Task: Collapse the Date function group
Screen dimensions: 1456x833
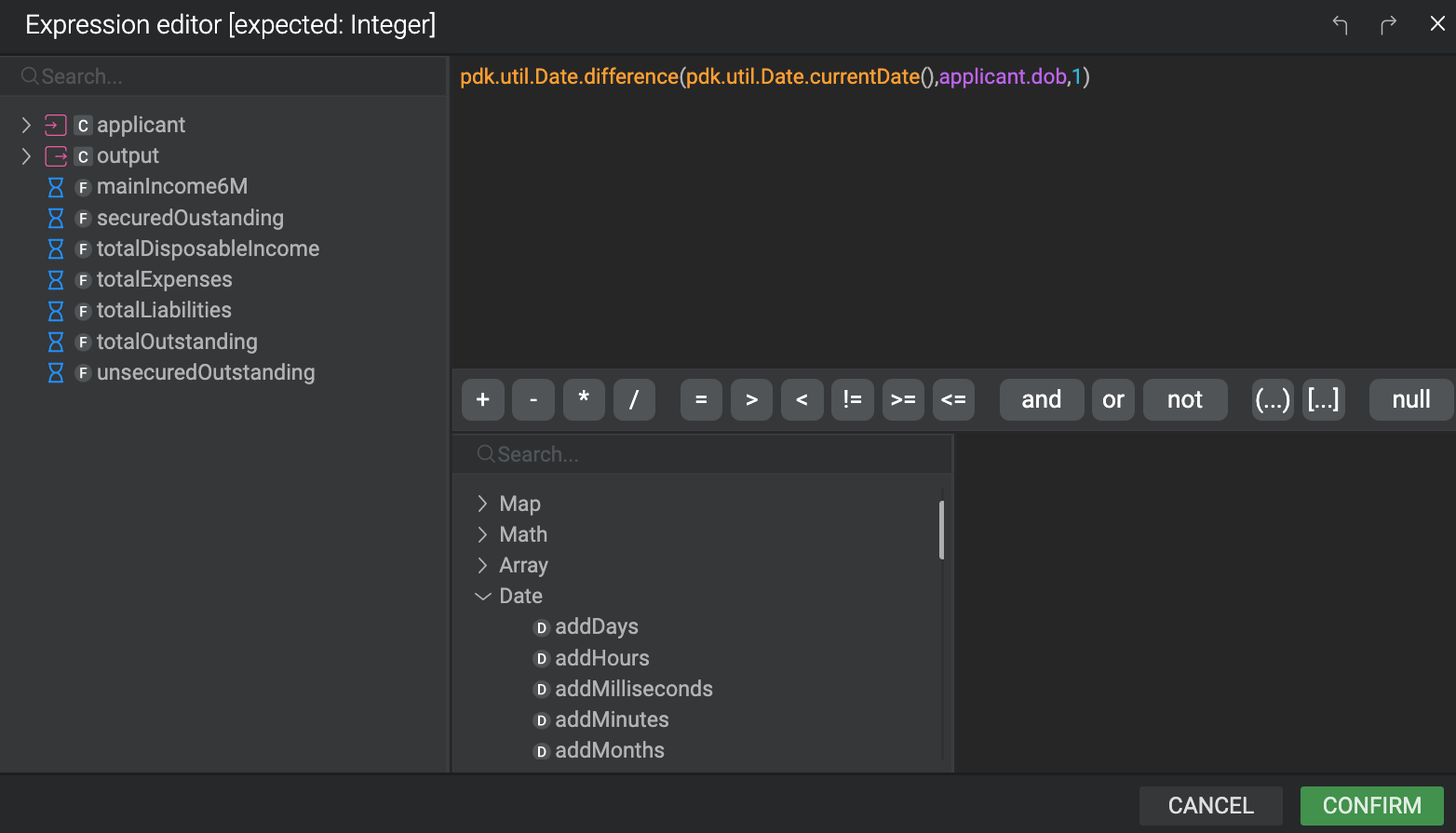Action: [482, 597]
